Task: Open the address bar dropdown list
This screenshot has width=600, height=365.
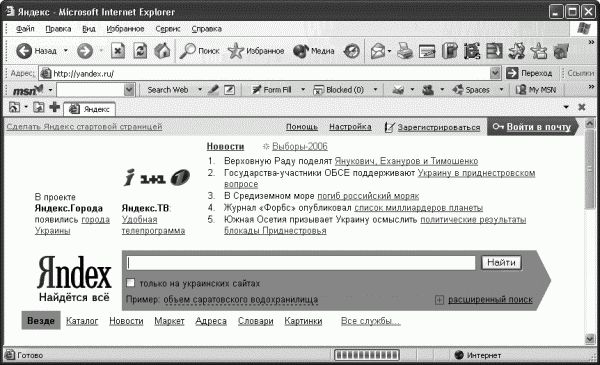Action: click(x=495, y=73)
